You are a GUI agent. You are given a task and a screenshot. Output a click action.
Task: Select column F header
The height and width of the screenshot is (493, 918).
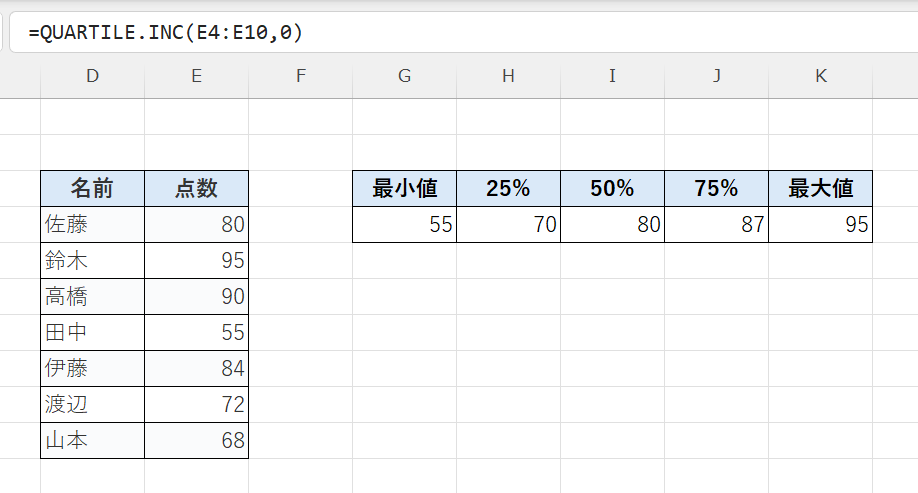pyautogui.click(x=300, y=76)
